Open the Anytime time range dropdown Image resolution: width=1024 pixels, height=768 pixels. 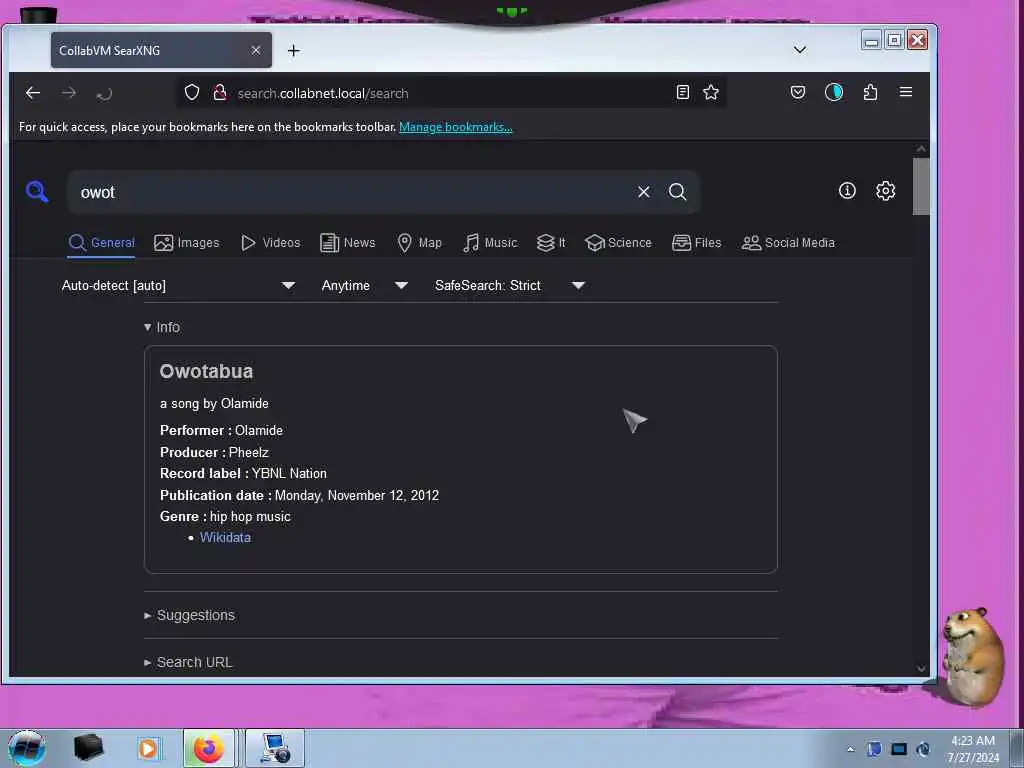364,285
